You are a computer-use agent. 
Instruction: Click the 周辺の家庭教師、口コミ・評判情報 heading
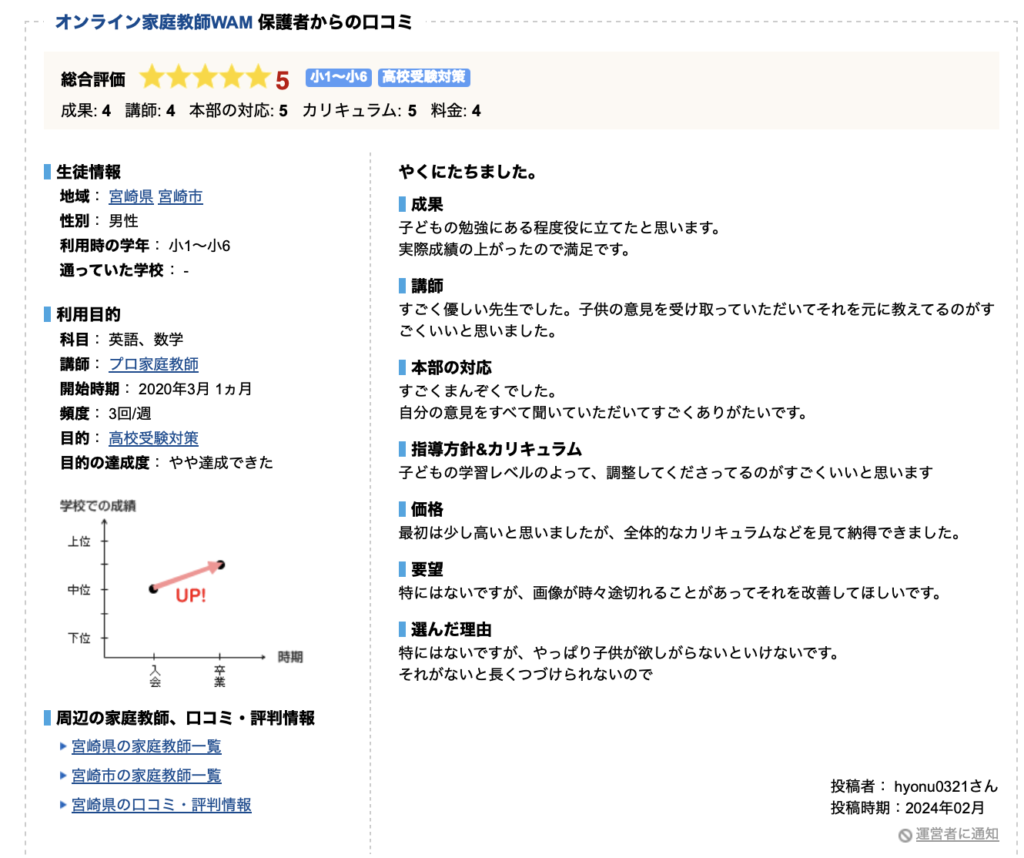(185, 718)
